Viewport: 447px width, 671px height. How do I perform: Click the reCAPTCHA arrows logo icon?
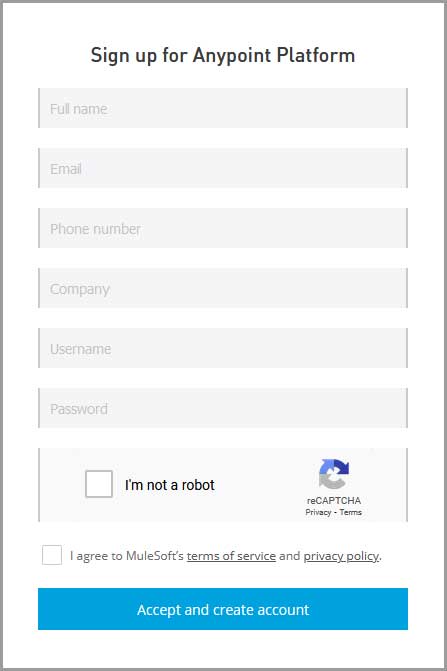(x=334, y=474)
